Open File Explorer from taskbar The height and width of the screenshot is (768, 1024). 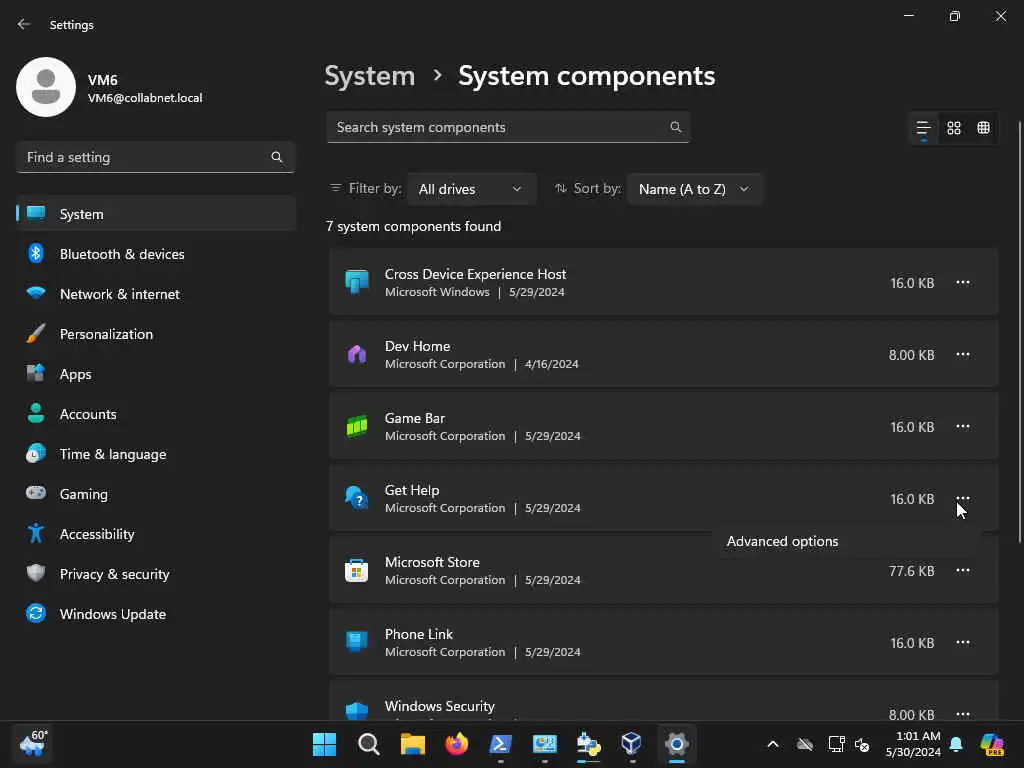coord(413,744)
